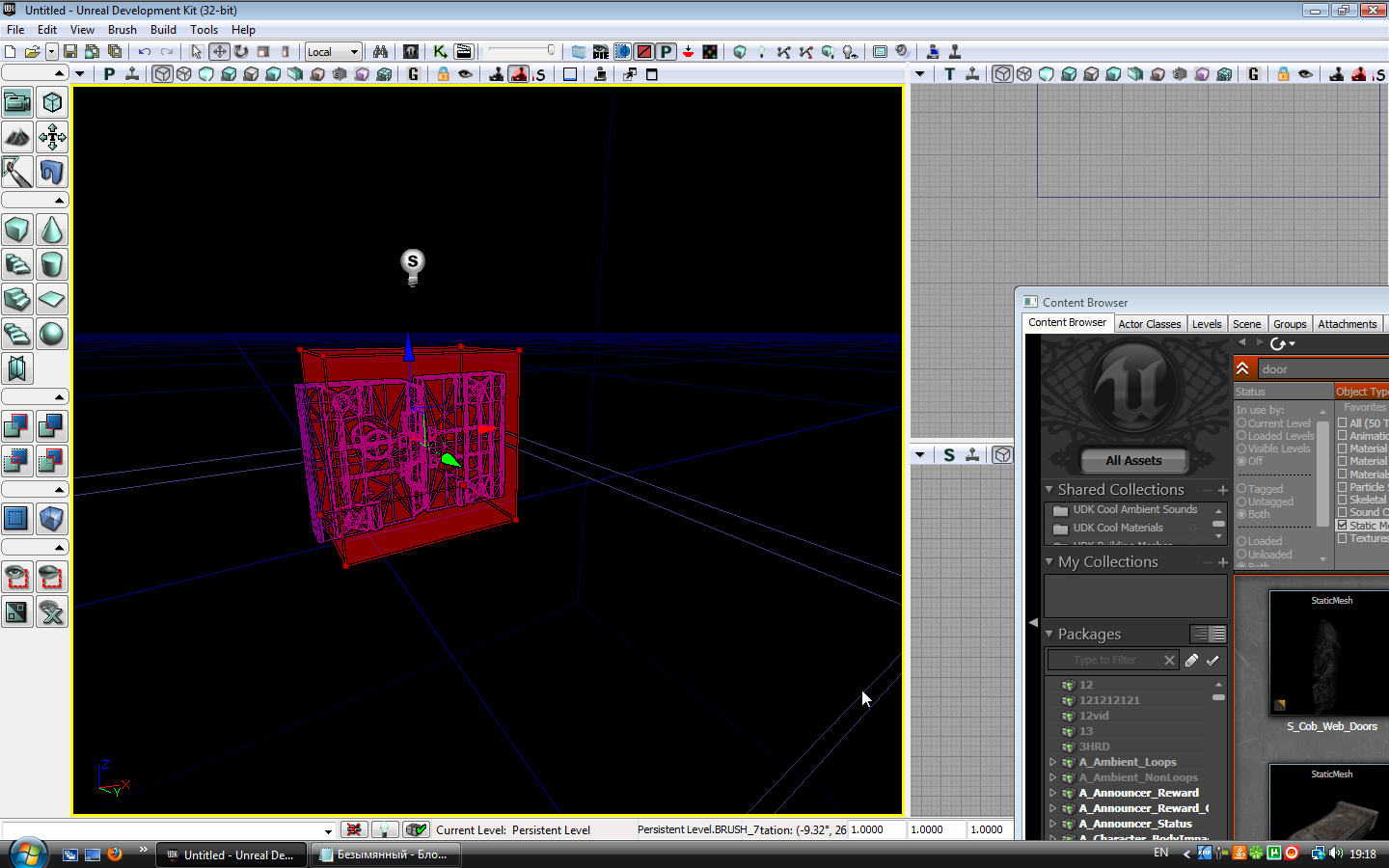Collapse the Shared Collections section
Screen dimensions: 1389x868
tap(1049, 490)
